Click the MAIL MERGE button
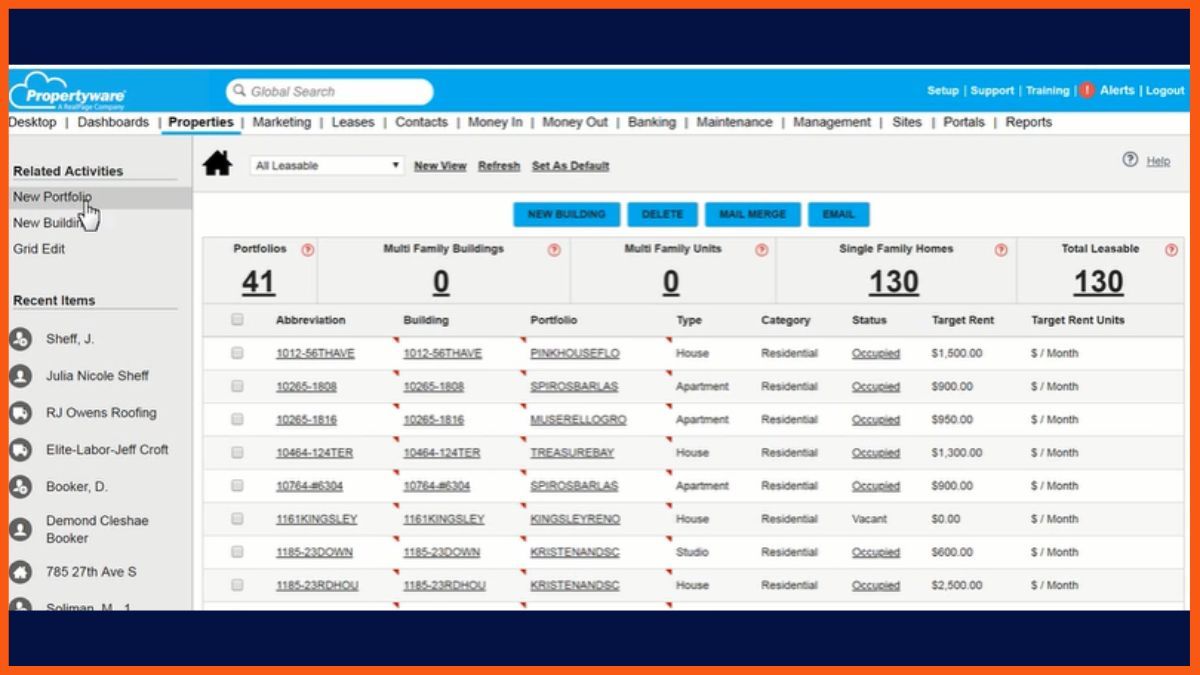Screen dimensions: 1200x675 [x=752, y=215]
